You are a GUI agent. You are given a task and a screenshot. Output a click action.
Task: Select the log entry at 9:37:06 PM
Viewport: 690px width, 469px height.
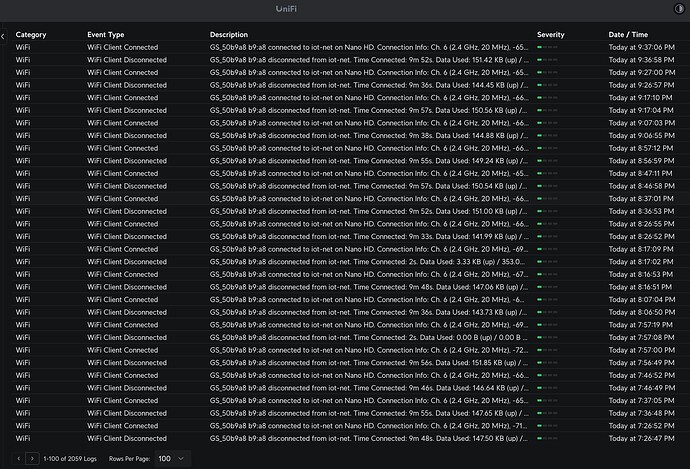pos(350,47)
